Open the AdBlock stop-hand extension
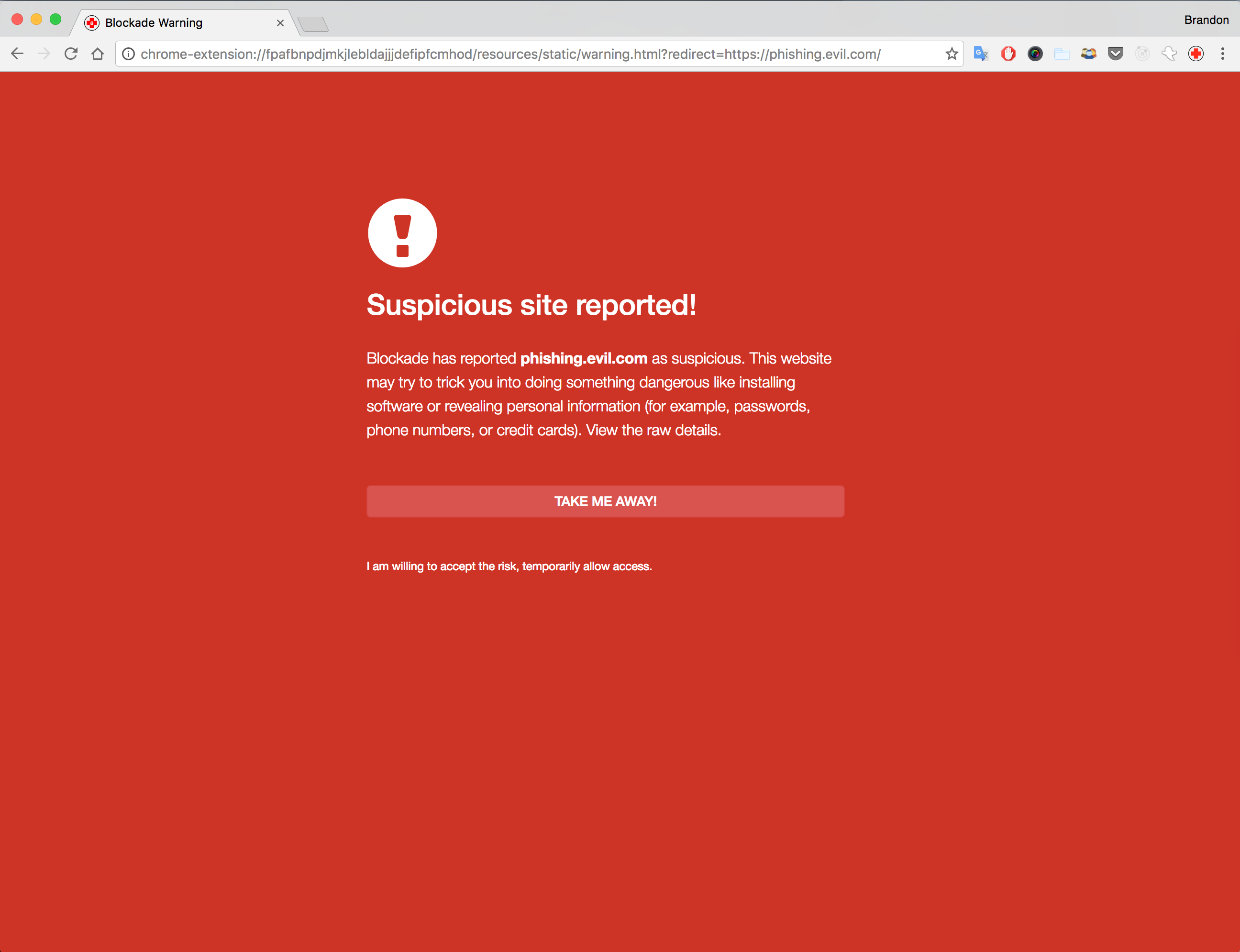 [1008, 54]
